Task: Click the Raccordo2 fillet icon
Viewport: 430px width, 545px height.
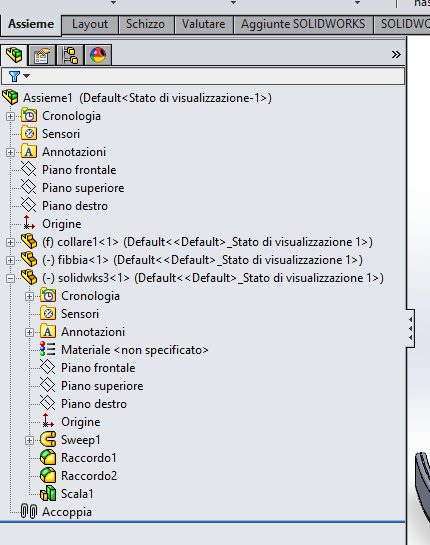Action: point(48,475)
